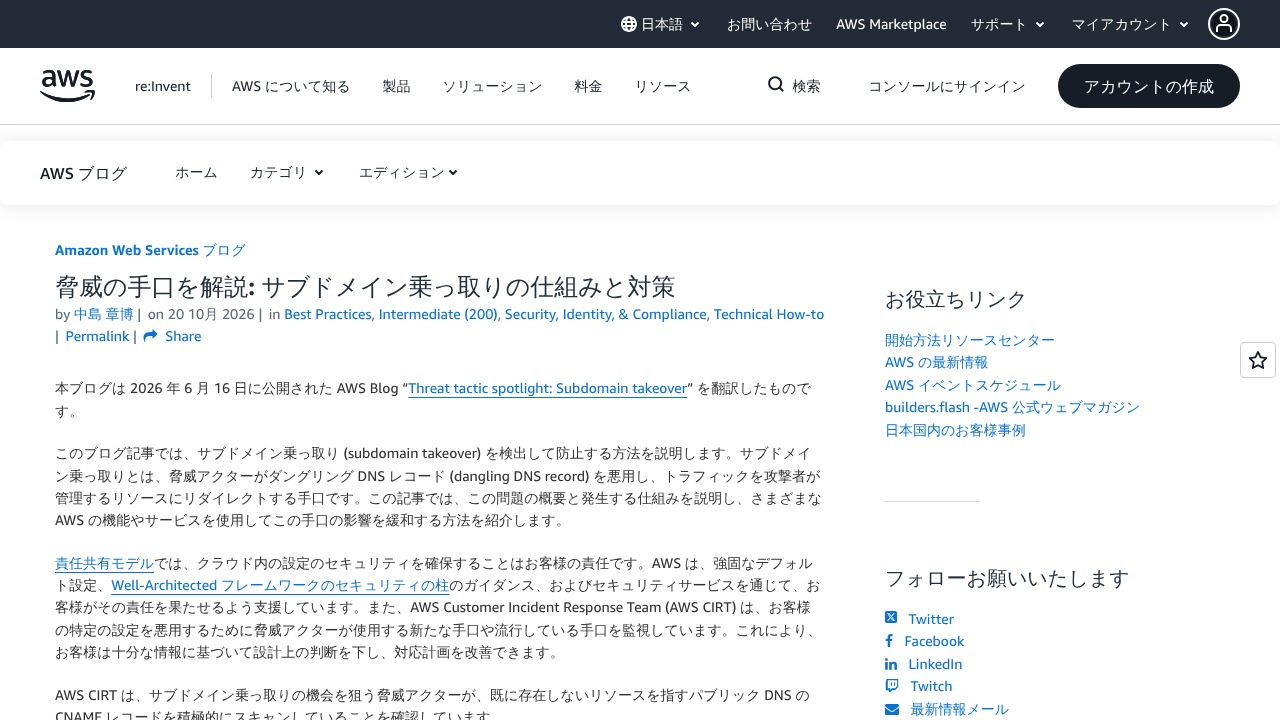Click the AWS ブログ heading
The height and width of the screenshot is (720, 1280).
84,173
